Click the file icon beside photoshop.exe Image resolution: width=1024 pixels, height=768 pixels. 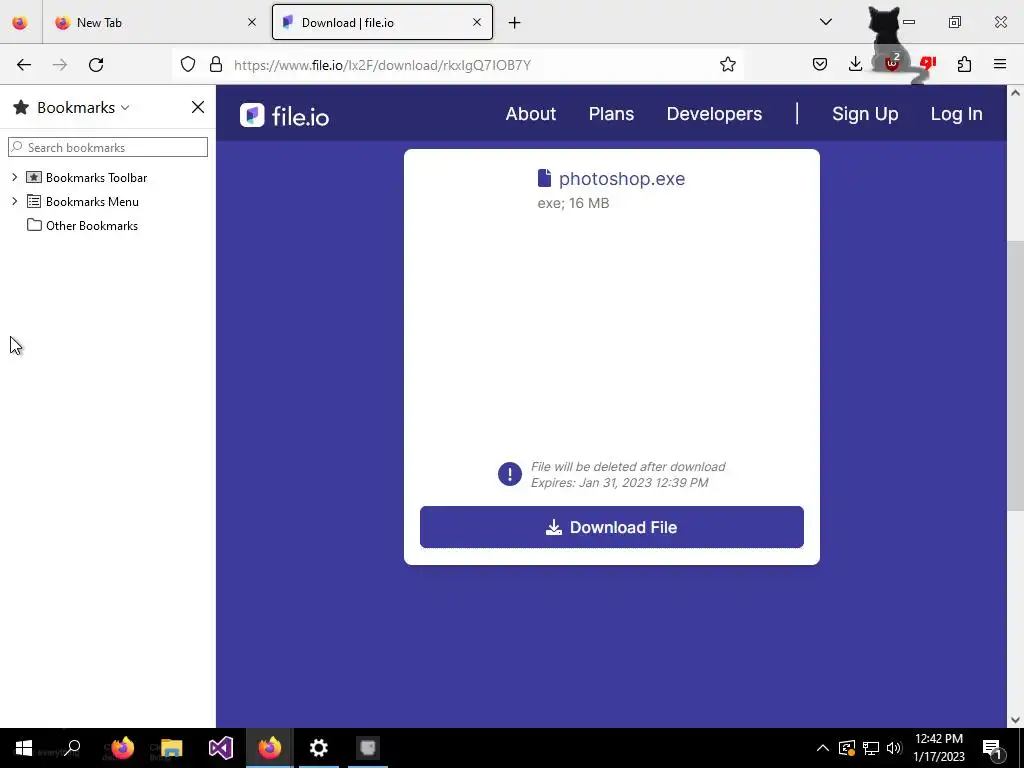tap(544, 178)
